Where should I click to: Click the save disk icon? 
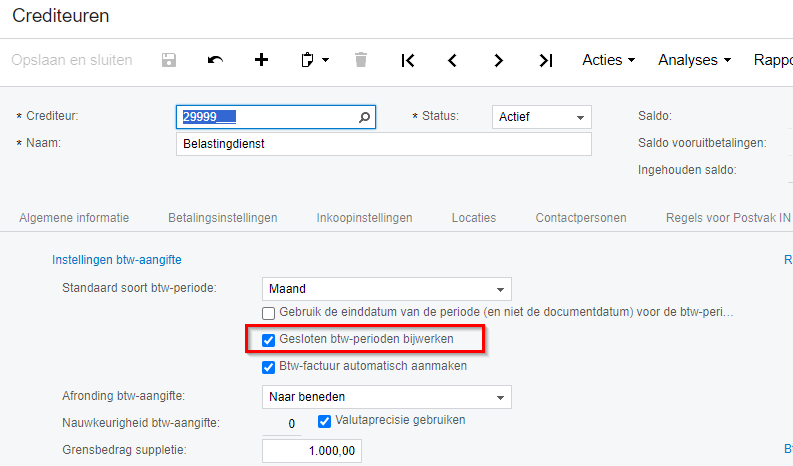click(169, 60)
